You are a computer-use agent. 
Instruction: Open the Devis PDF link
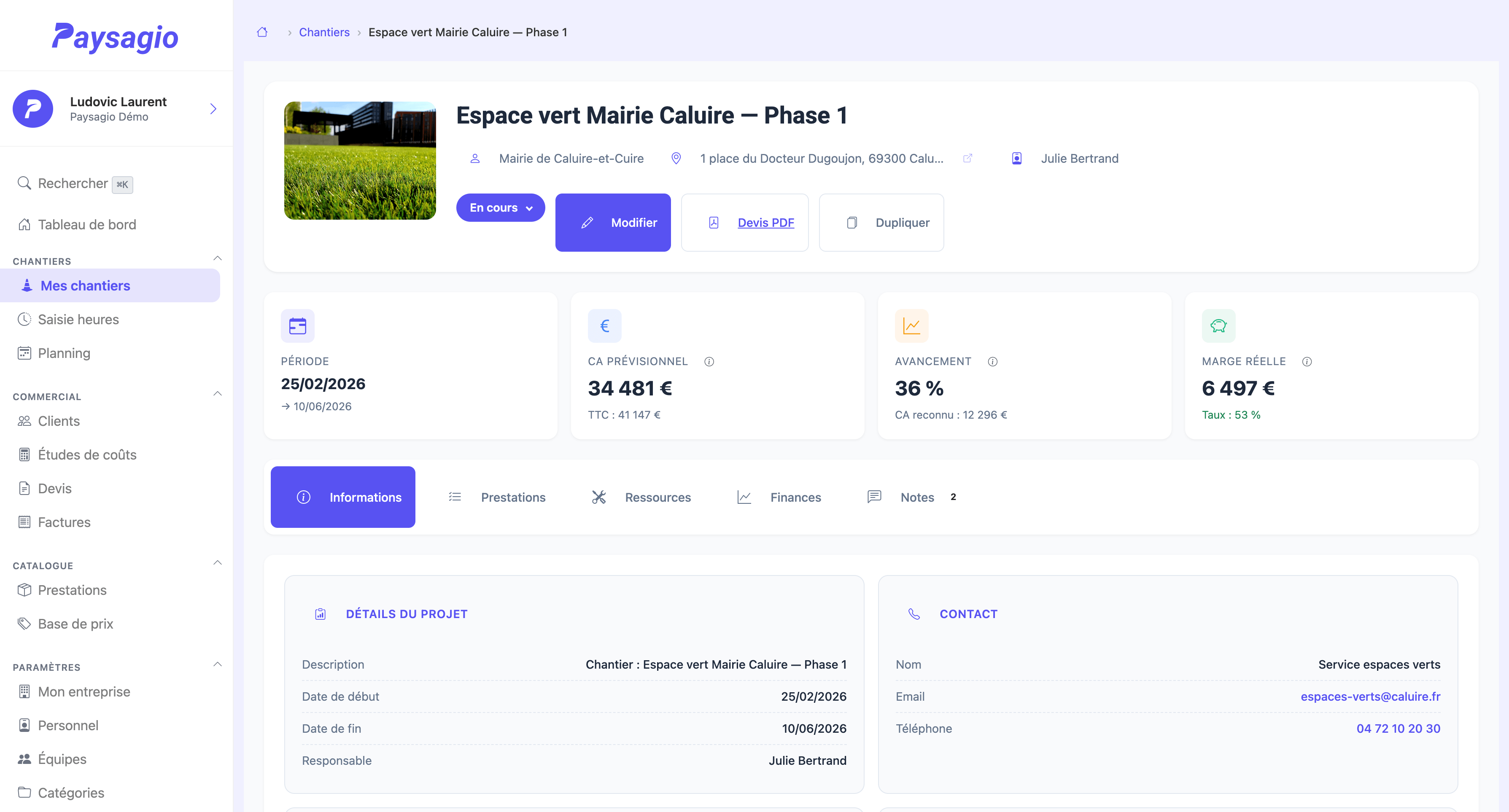765,223
